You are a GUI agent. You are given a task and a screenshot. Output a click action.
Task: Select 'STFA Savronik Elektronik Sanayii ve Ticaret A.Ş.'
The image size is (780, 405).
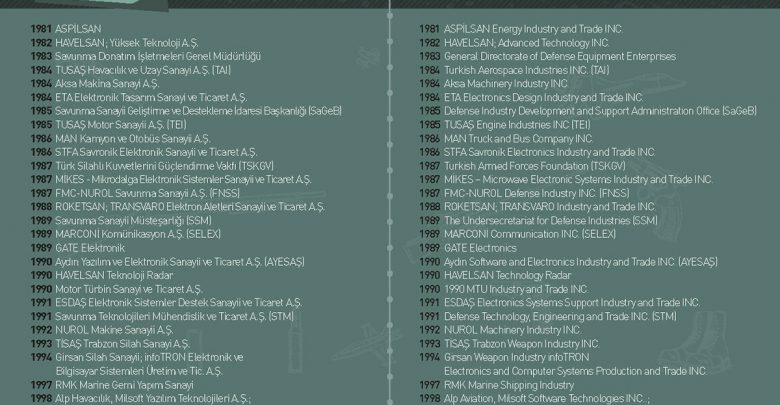[156, 152]
